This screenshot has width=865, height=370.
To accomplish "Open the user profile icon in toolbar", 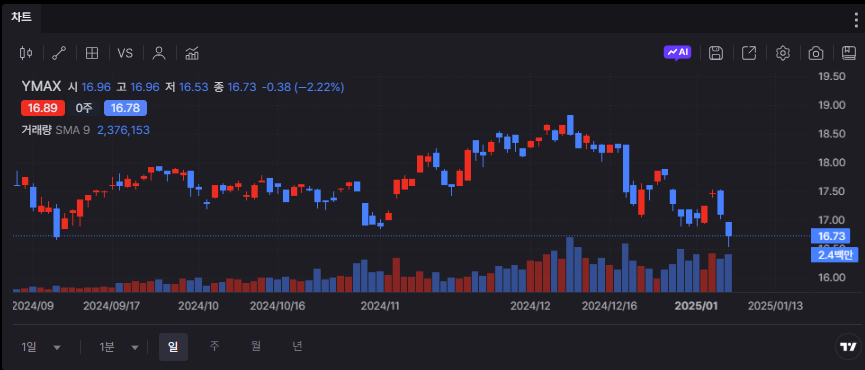I will (159, 53).
